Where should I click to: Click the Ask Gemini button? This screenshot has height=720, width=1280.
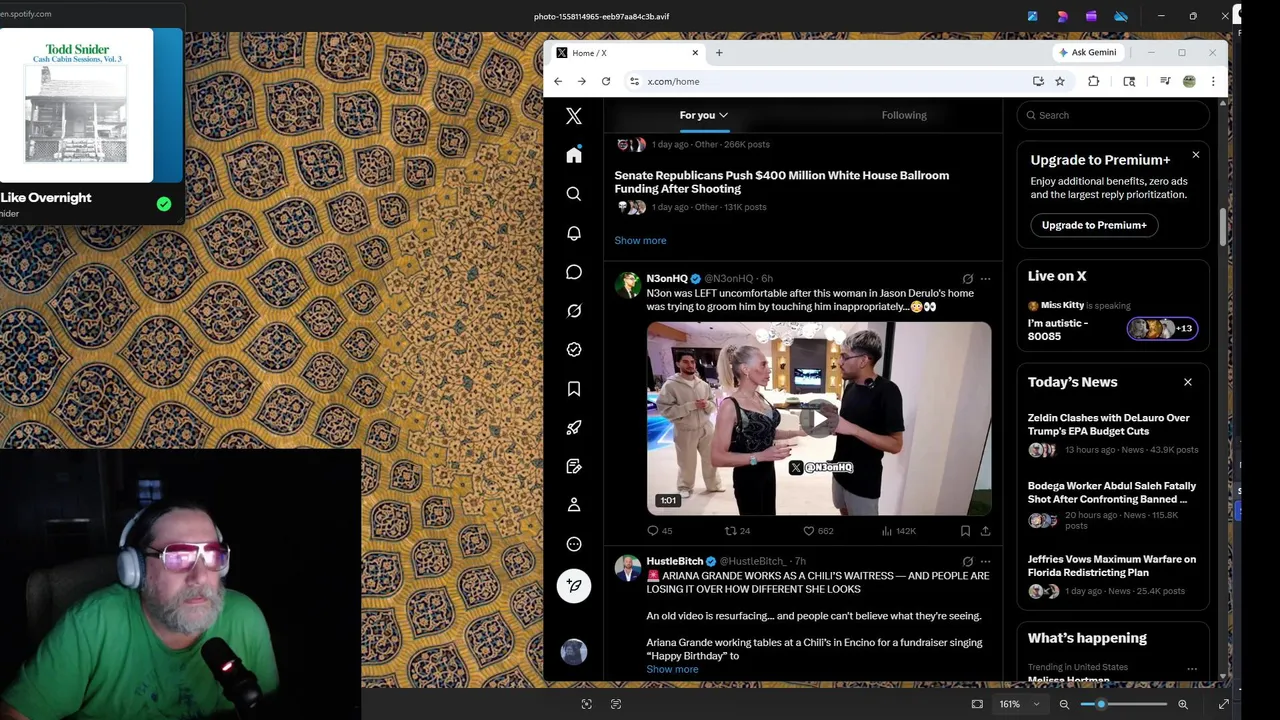pos(1090,53)
